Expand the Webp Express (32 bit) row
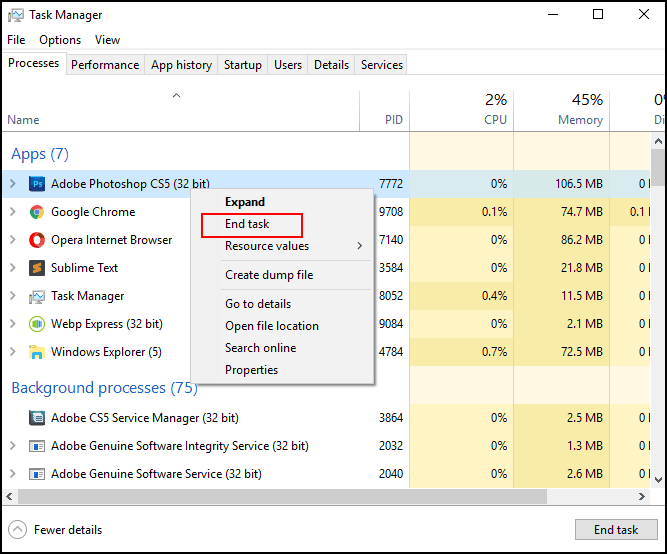667x554 pixels. pyautogui.click(x=13, y=324)
